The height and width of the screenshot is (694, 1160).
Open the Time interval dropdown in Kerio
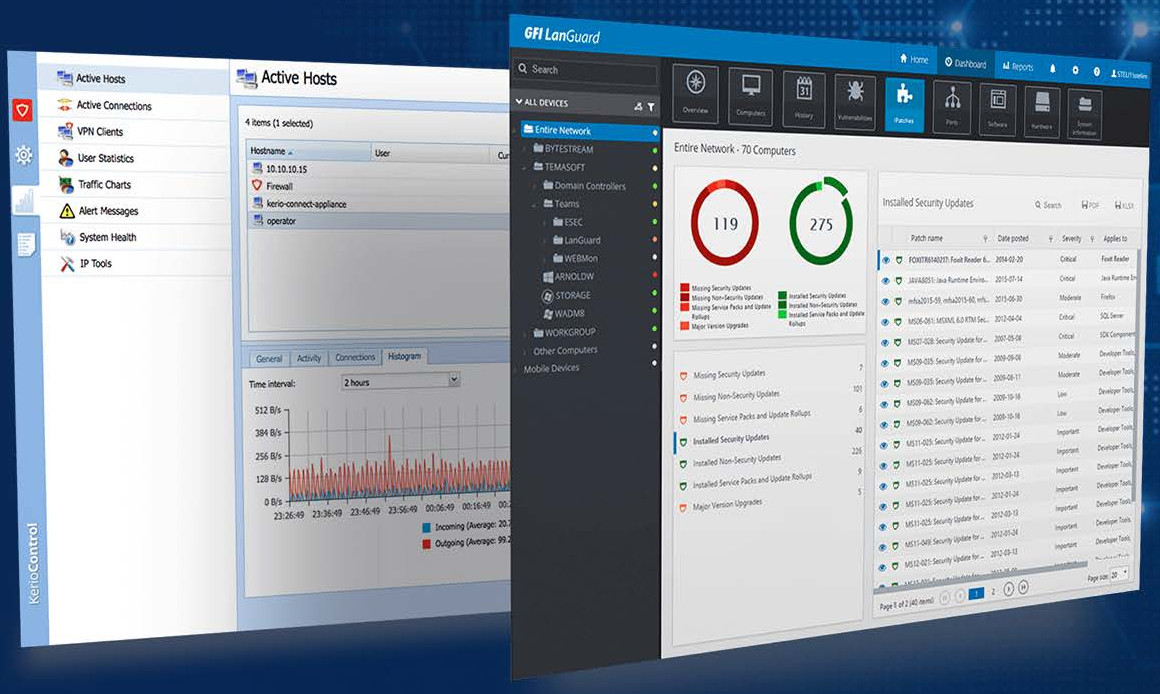401,381
